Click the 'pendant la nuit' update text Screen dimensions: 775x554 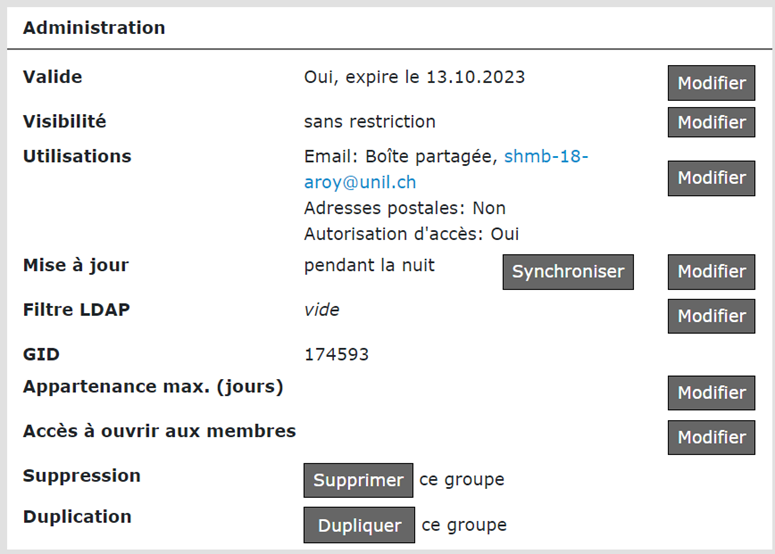369,266
